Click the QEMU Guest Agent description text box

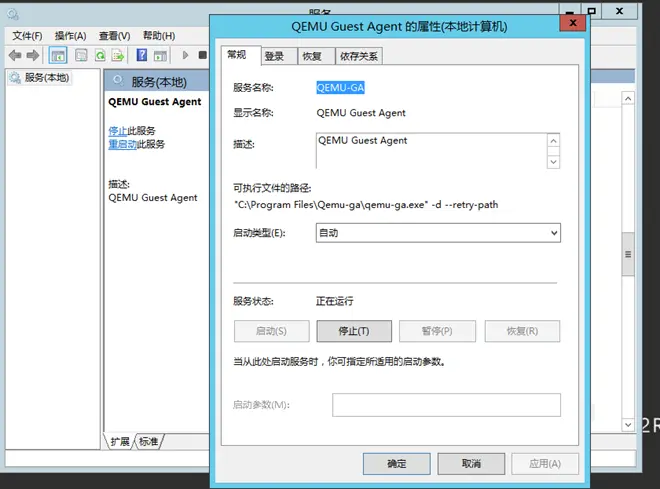[x=431, y=151]
